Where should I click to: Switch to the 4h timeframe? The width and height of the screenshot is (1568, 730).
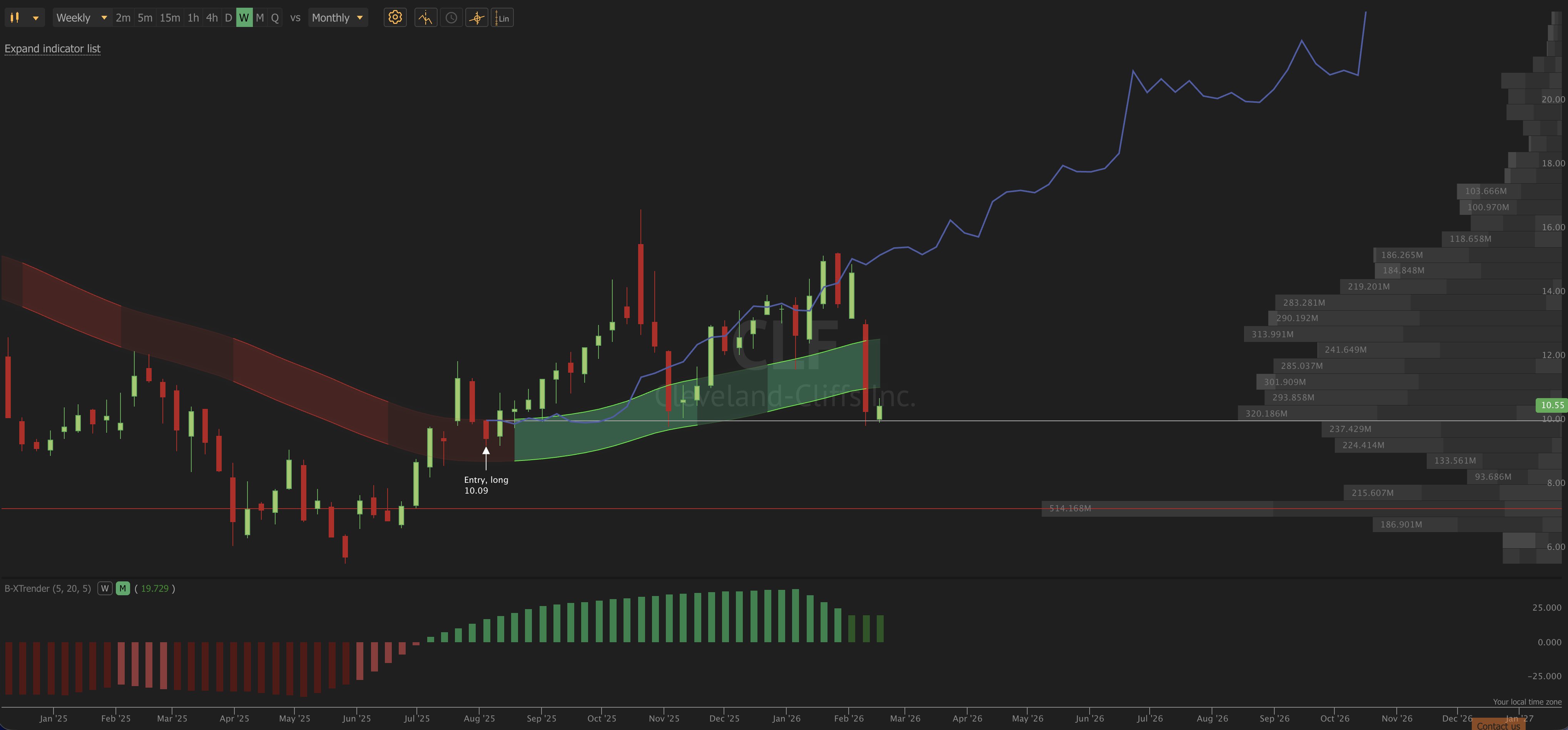tap(211, 18)
